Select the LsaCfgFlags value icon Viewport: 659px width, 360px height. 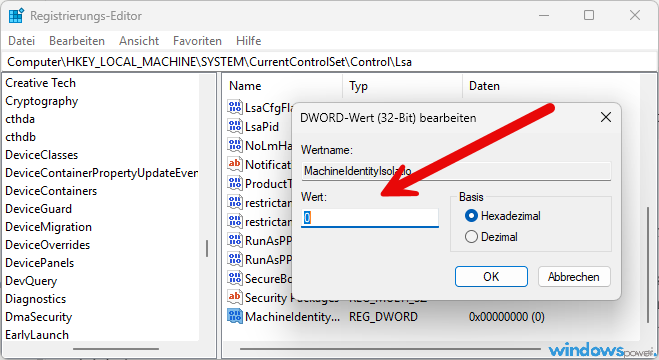pyautogui.click(x=235, y=107)
